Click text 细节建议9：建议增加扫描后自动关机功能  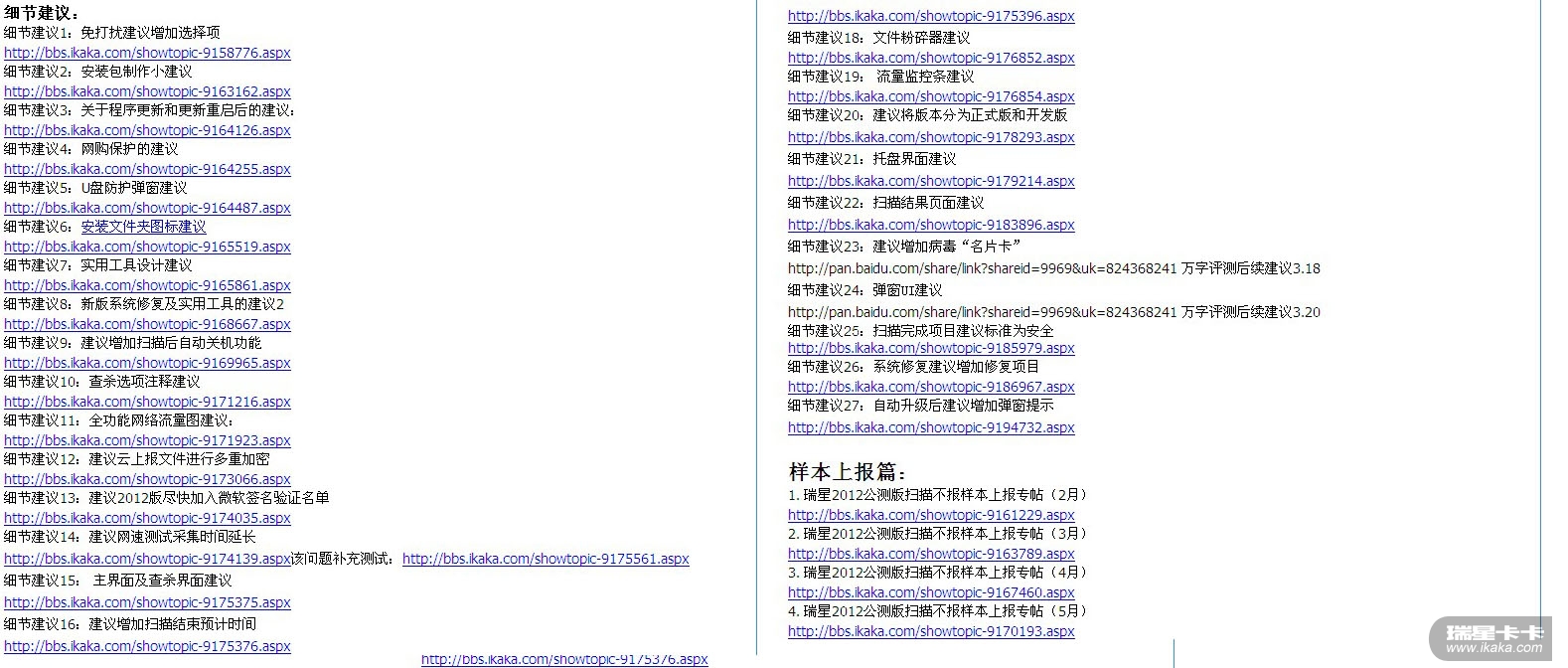(x=133, y=343)
